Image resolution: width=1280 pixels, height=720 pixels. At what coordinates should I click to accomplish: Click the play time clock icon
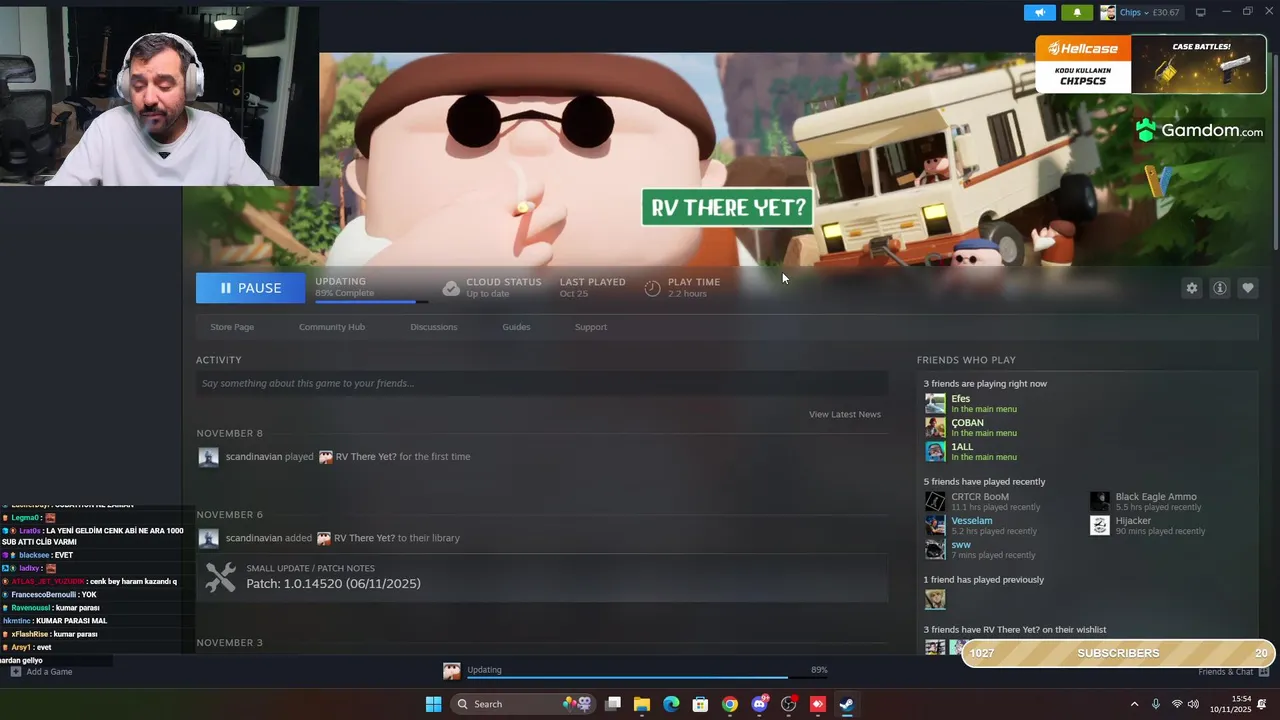pos(652,288)
